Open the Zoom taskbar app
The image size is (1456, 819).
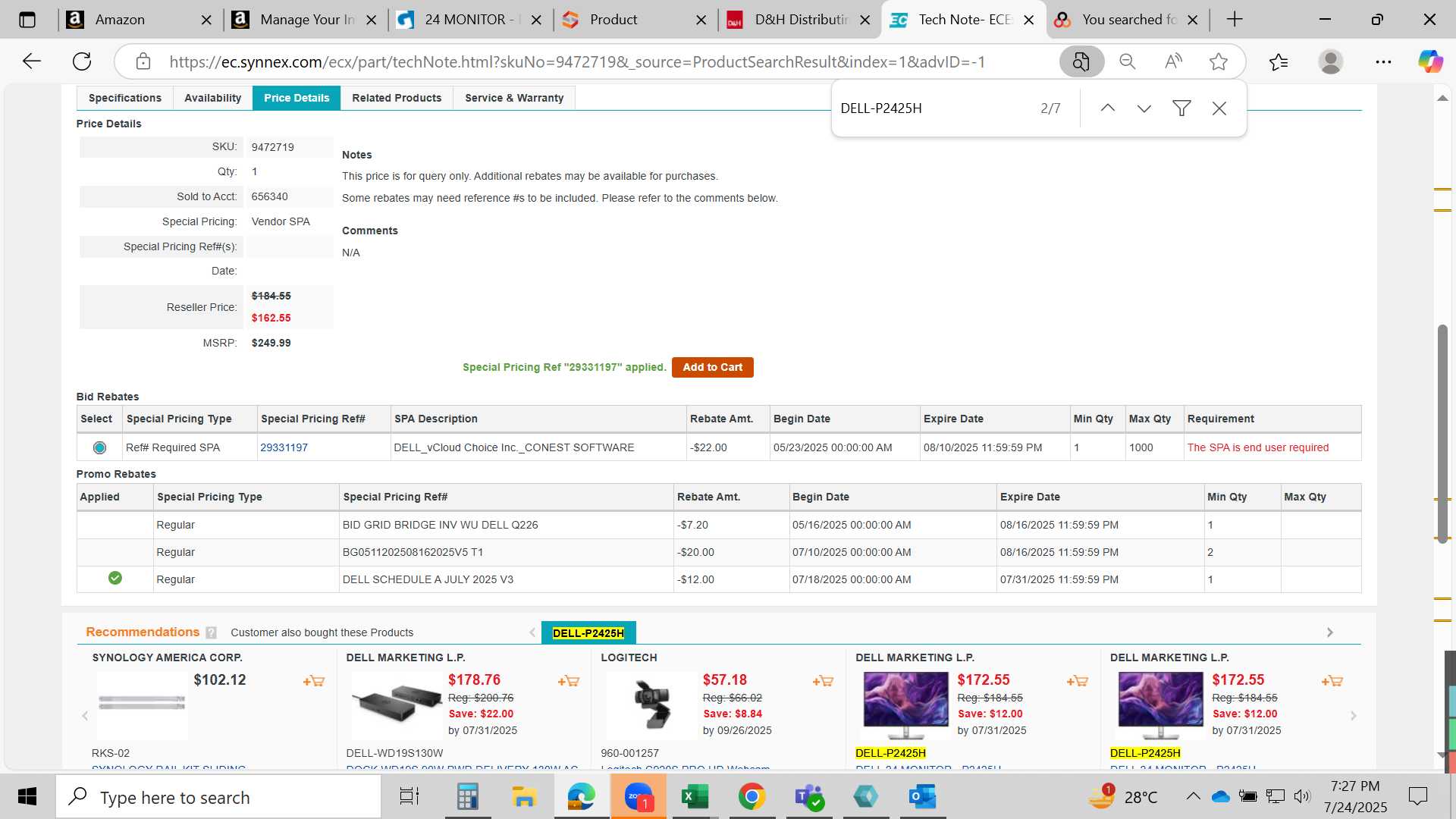click(639, 797)
